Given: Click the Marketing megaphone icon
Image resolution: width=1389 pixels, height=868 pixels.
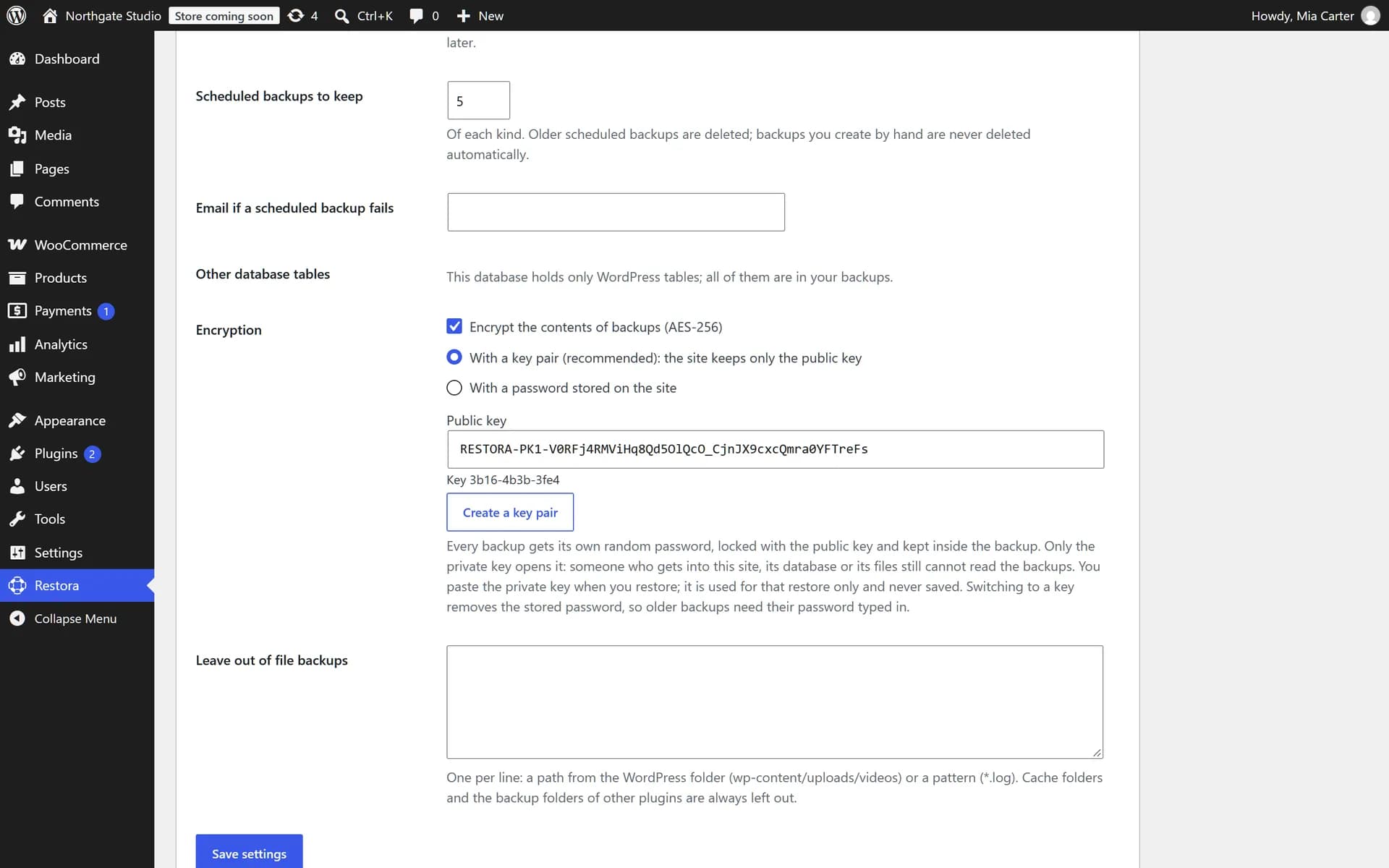Looking at the screenshot, I should point(17,377).
